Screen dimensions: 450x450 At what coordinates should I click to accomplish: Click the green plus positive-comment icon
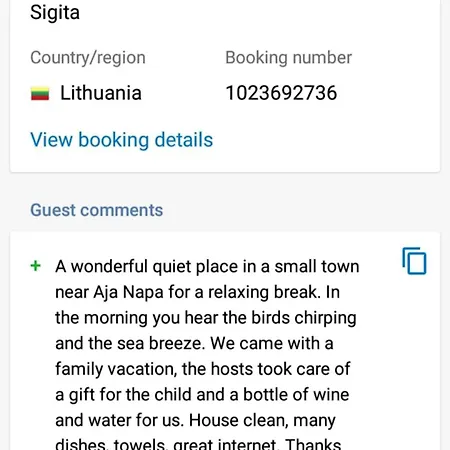click(x=36, y=266)
